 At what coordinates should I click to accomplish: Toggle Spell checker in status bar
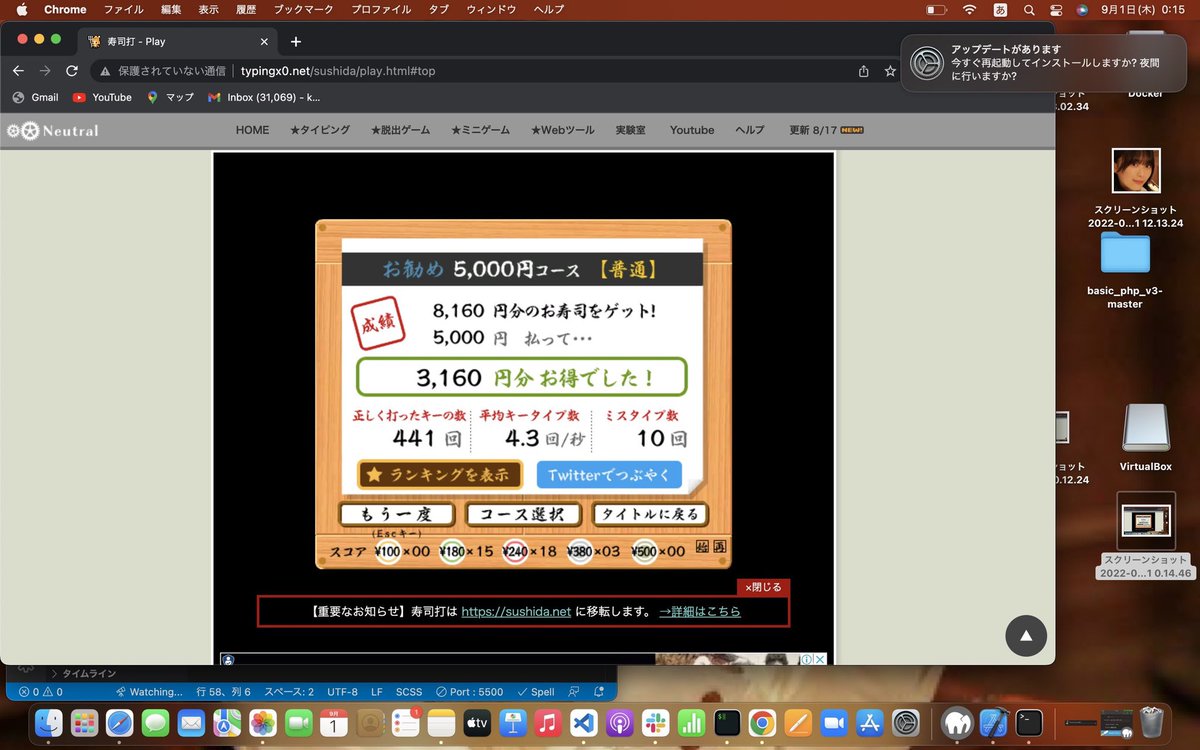[536, 692]
